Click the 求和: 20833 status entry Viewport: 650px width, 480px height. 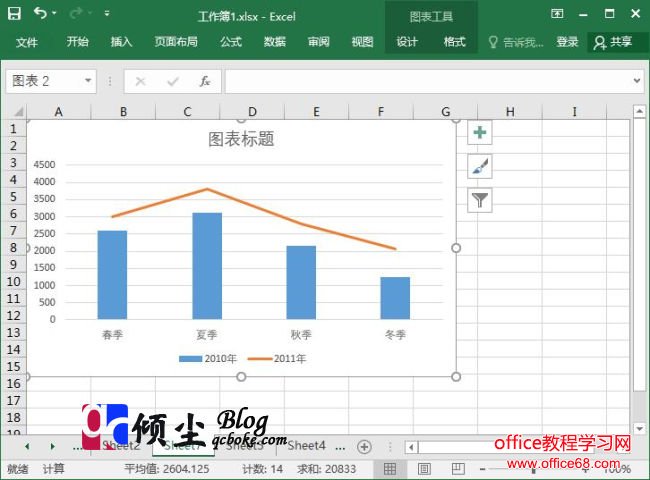coord(326,469)
